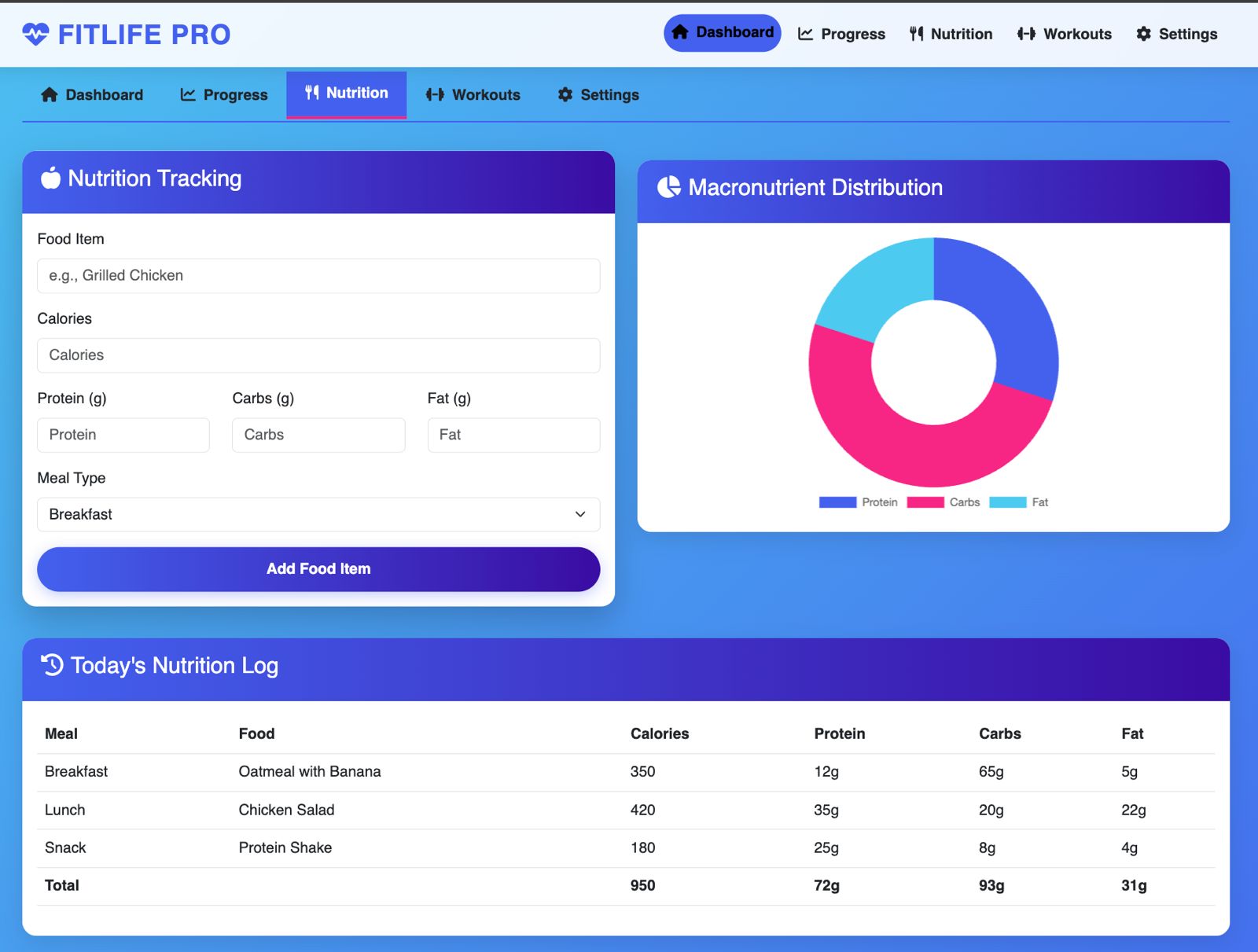Click the Macronutrient Distribution heading
Viewport: 1258px width, 952px height.
[815, 187]
